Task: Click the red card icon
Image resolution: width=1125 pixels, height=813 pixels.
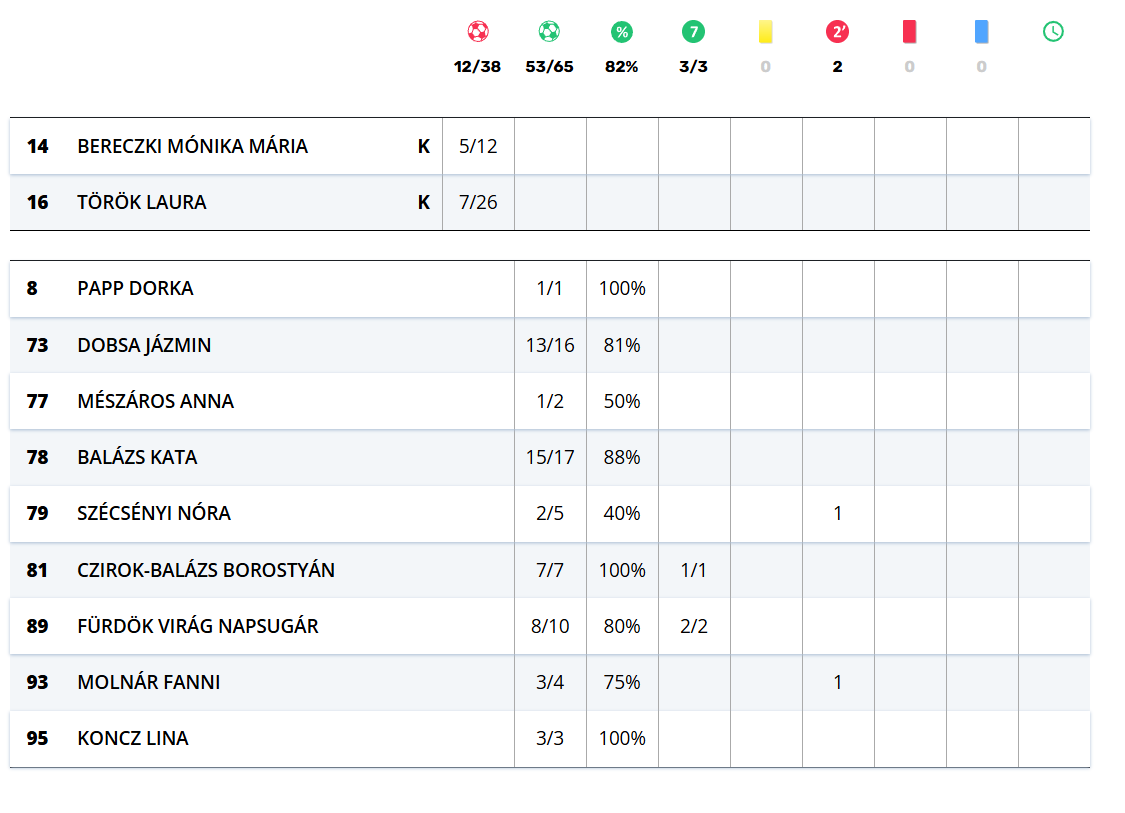Action: tap(909, 32)
